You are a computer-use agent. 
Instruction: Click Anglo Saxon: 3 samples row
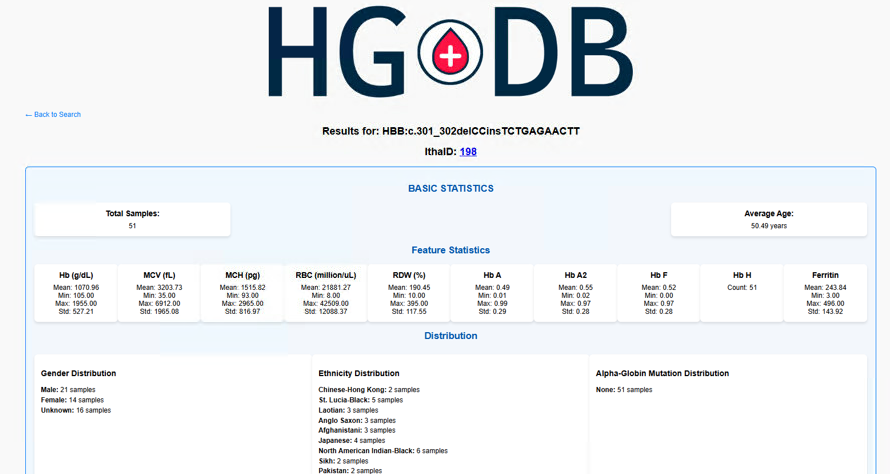click(x=357, y=421)
